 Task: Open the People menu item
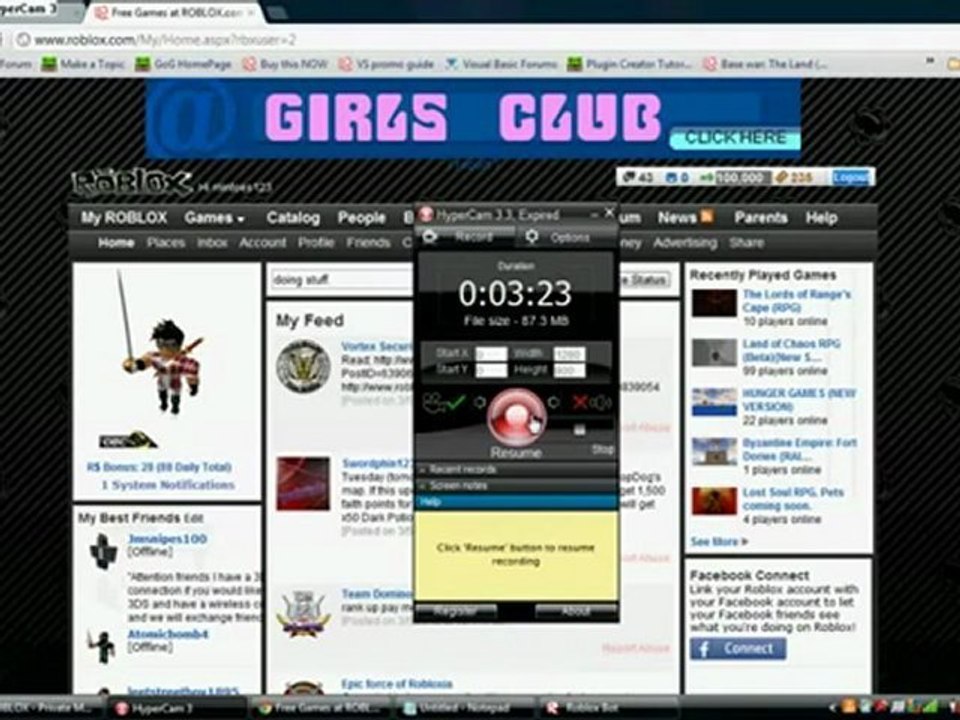[361, 218]
